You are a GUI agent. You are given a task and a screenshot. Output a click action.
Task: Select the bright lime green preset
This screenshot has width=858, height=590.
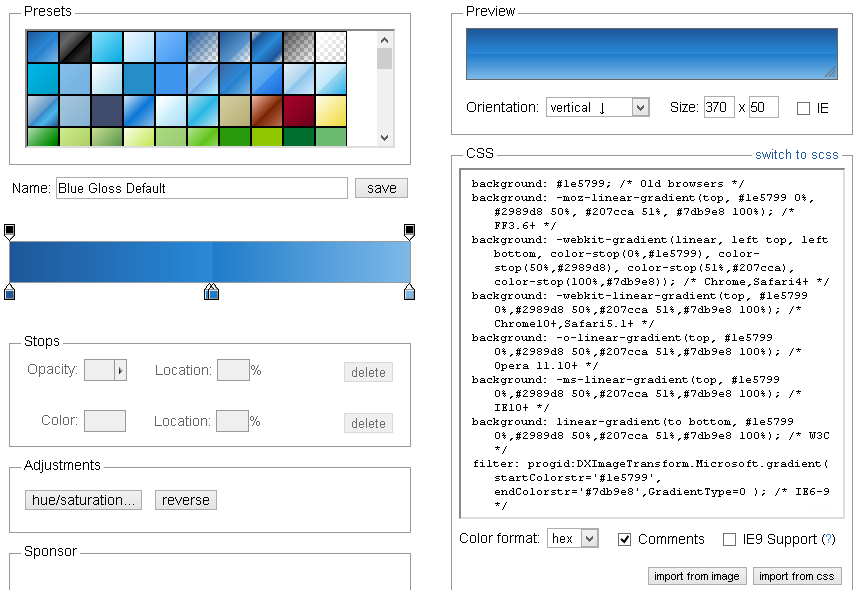(267, 137)
